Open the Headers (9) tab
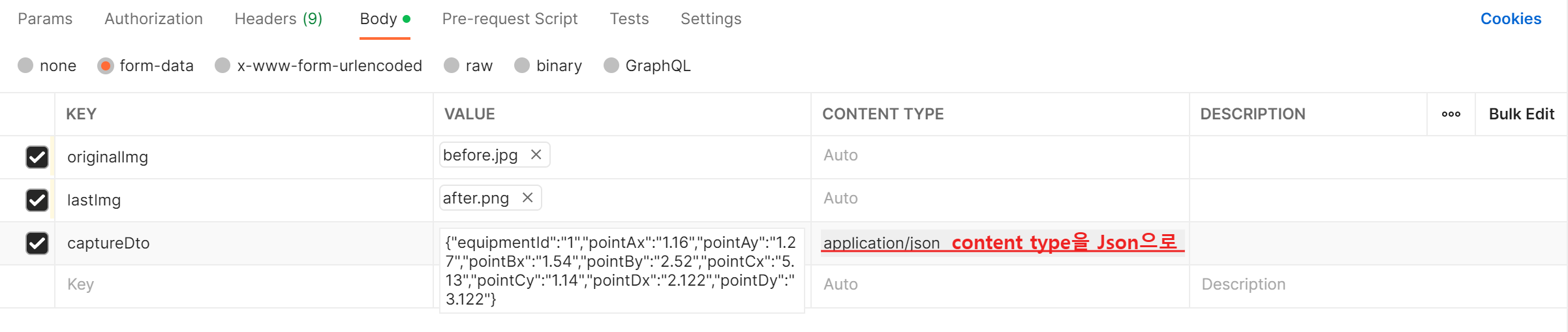1568x332 pixels. pos(278,19)
